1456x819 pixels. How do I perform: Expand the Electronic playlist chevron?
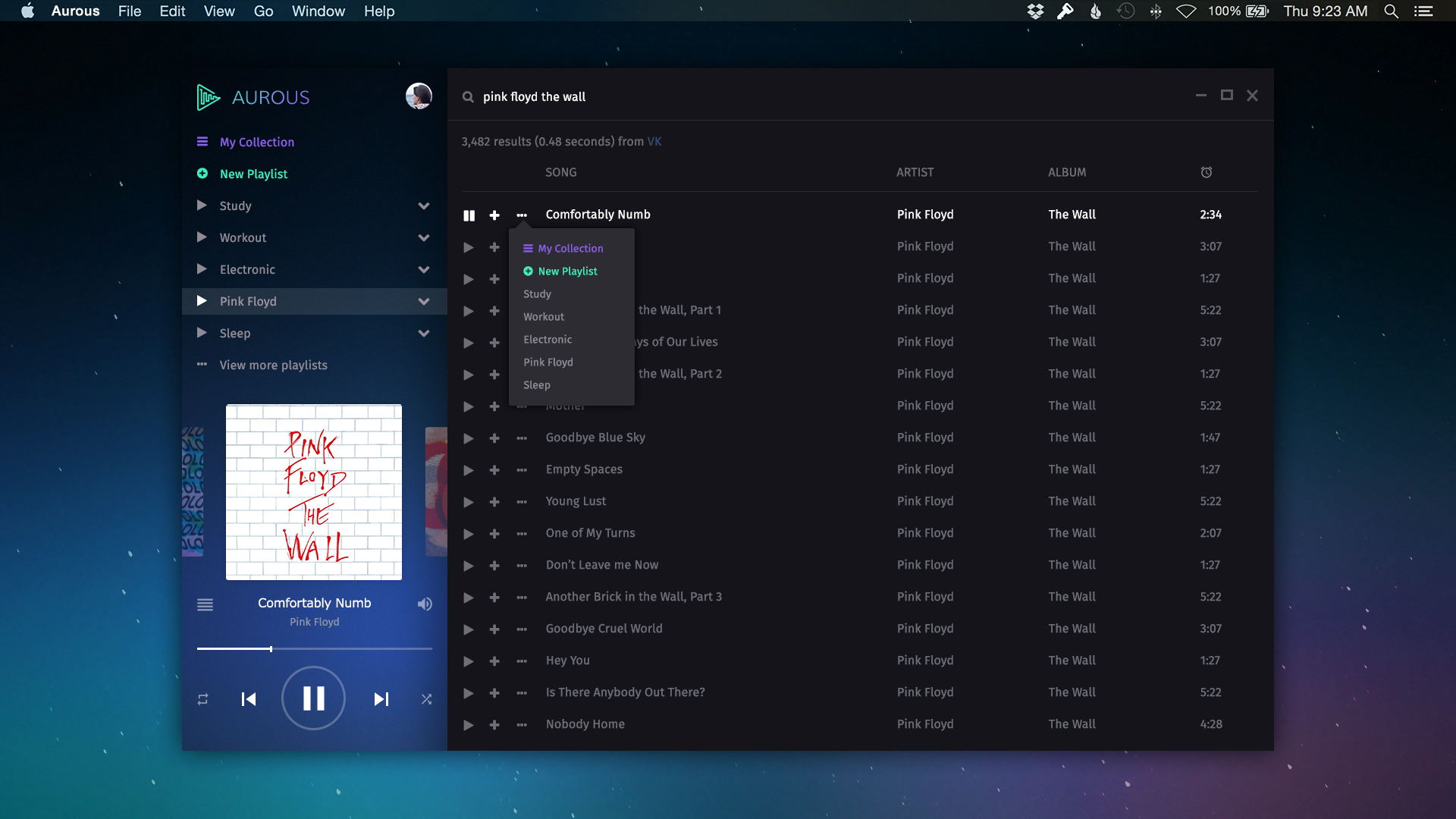pyautogui.click(x=424, y=270)
